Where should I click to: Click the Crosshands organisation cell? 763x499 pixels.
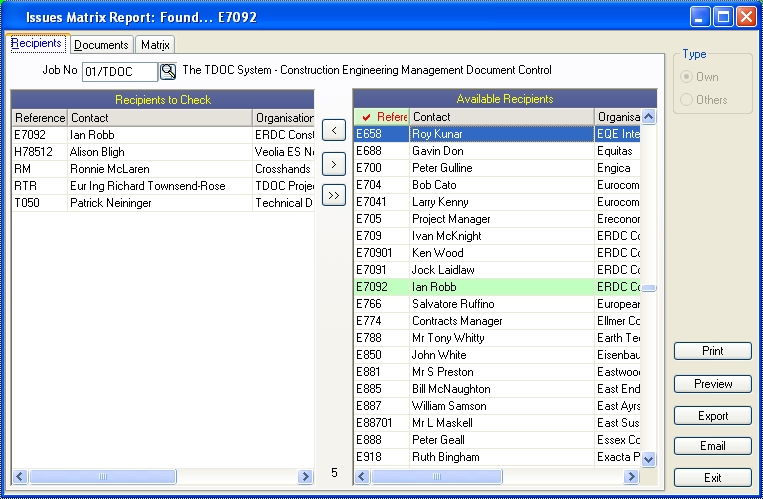(x=284, y=169)
